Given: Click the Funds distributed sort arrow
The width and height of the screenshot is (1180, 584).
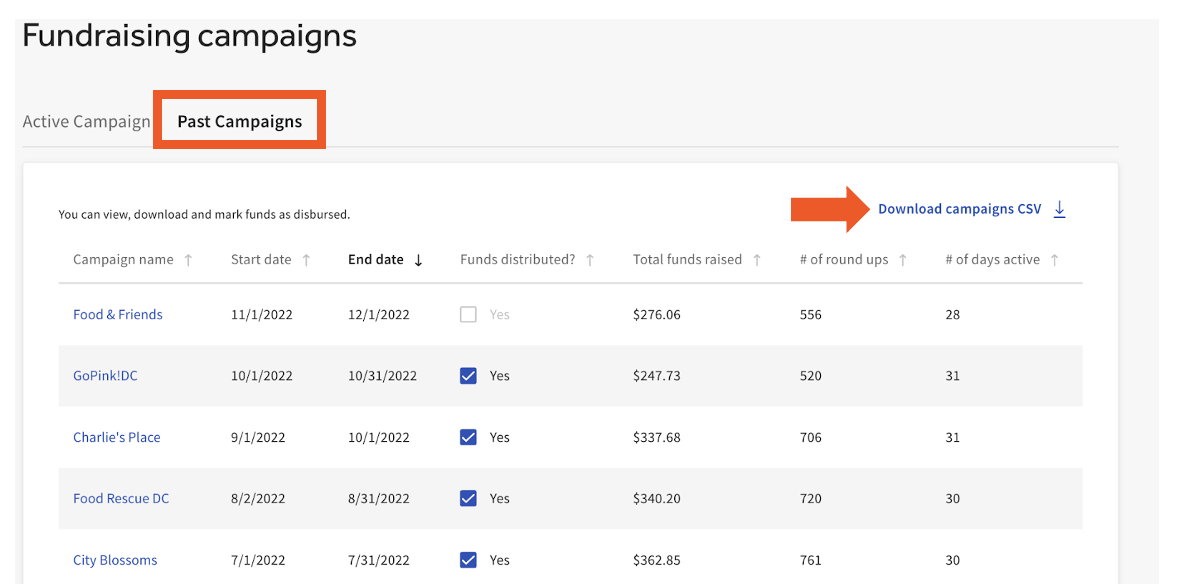Looking at the screenshot, I should click(x=590, y=260).
